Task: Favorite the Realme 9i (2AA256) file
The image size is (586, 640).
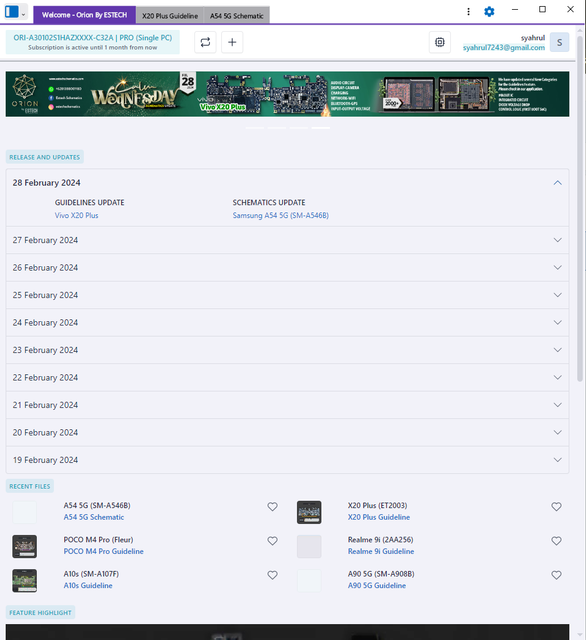Action: click(557, 541)
